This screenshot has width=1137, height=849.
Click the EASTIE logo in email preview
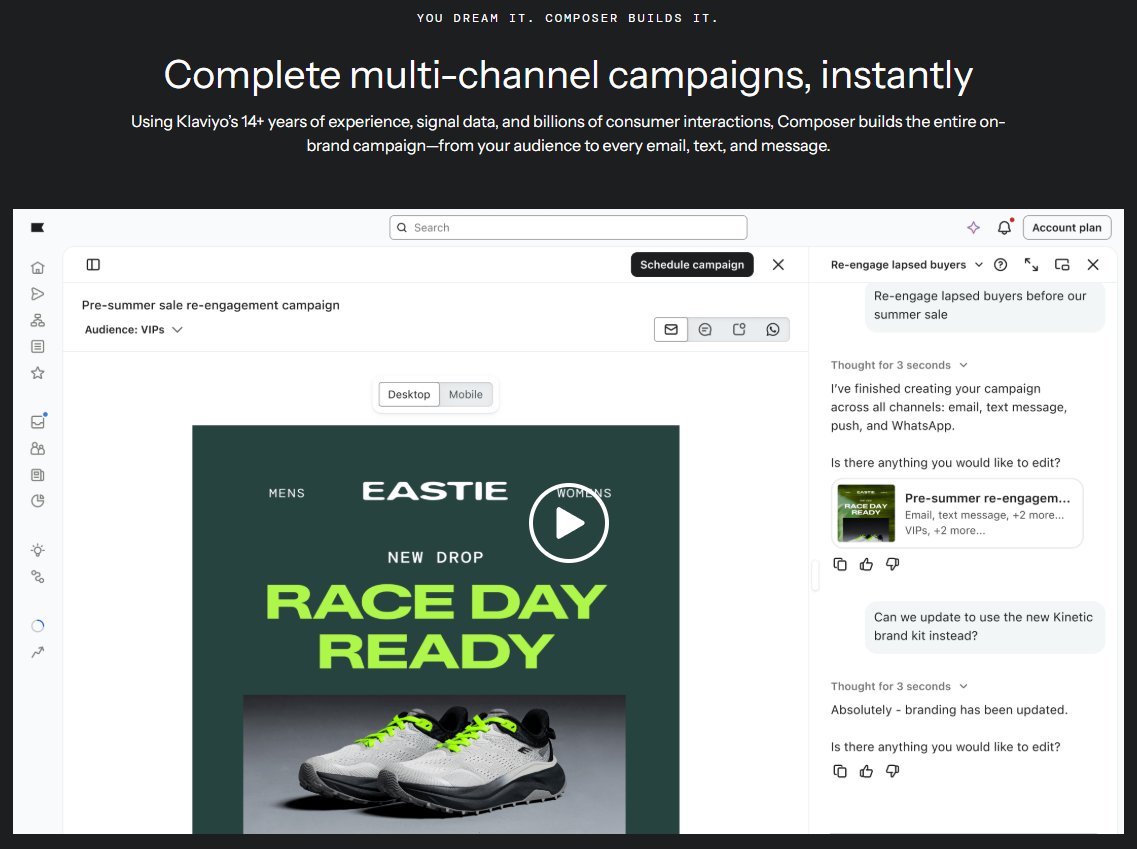click(434, 491)
